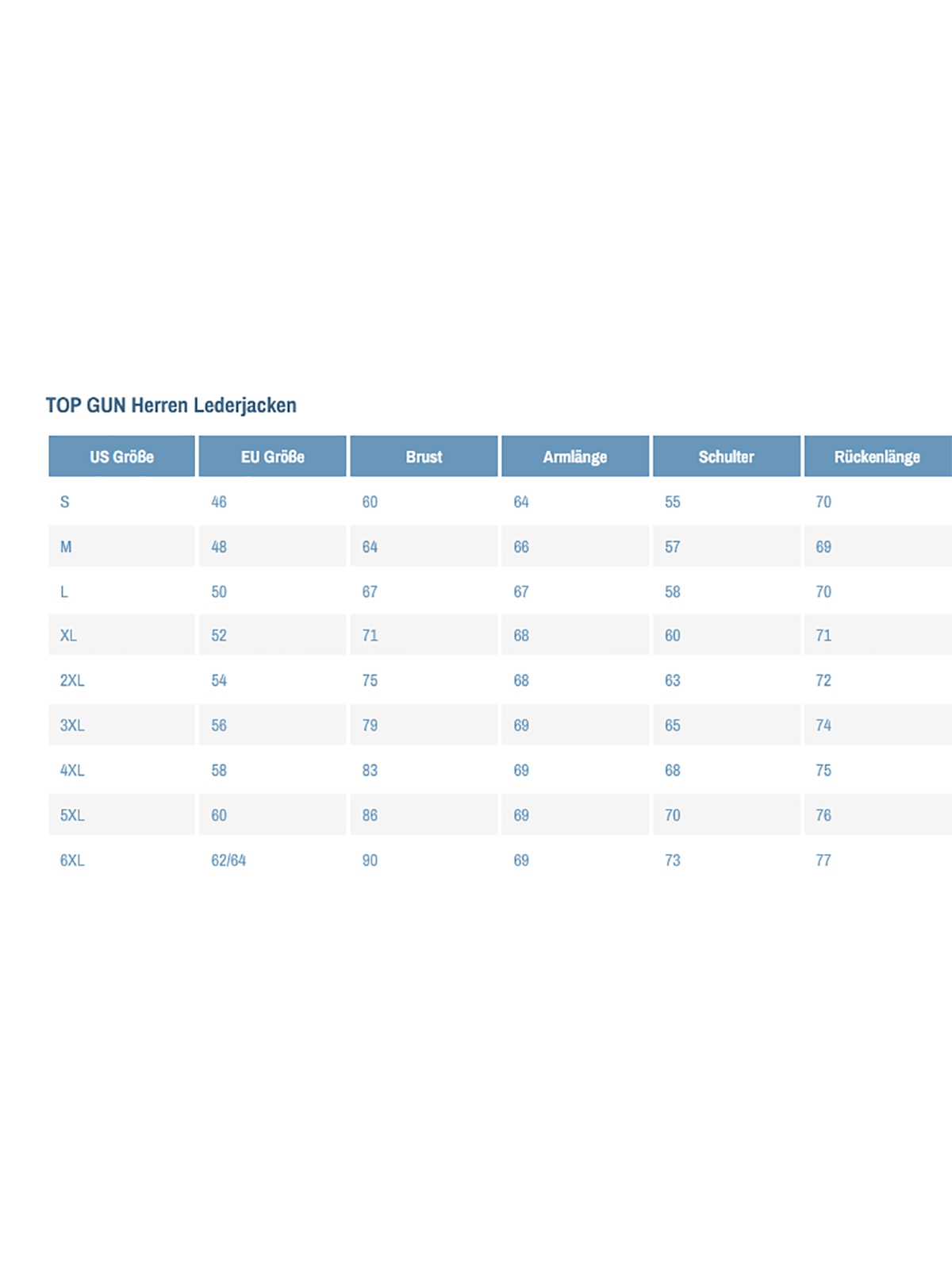Click the TOP GUN Herren Lederjacken title
Viewport: 952px width, 1270px height.
(171, 405)
